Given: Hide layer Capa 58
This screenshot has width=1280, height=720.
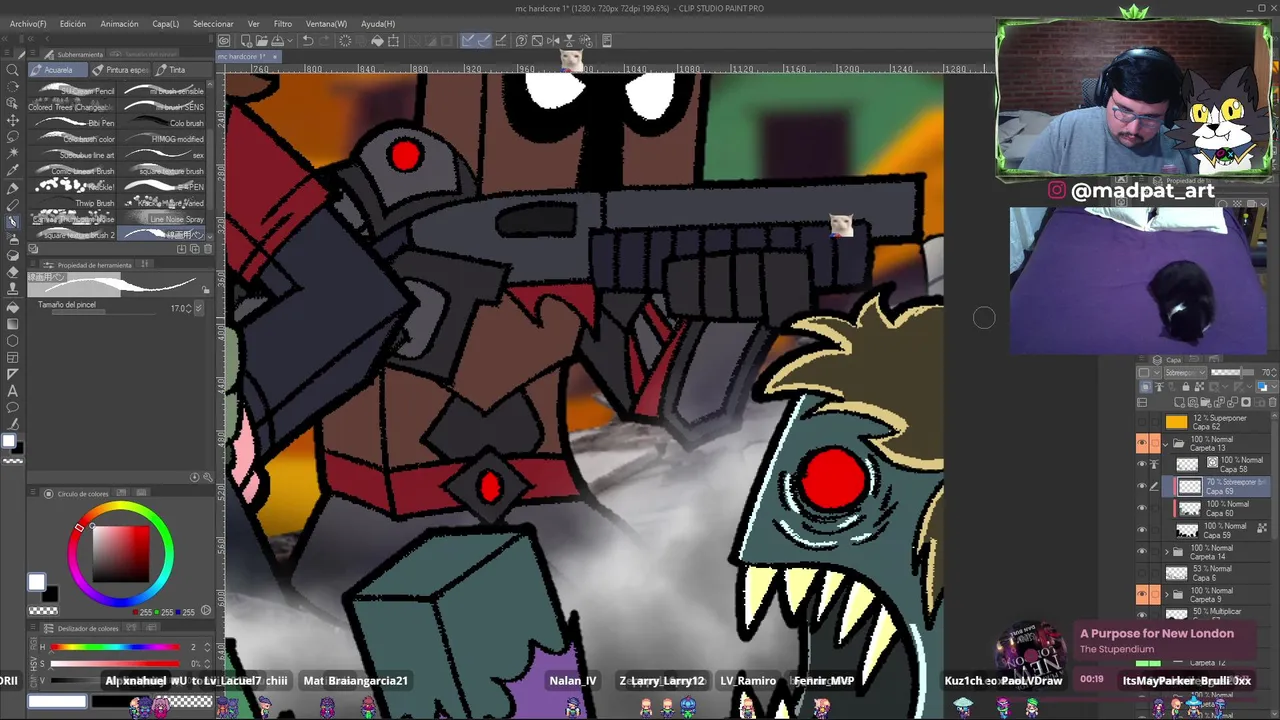Looking at the screenshot, I should (x=1142, y=464).
